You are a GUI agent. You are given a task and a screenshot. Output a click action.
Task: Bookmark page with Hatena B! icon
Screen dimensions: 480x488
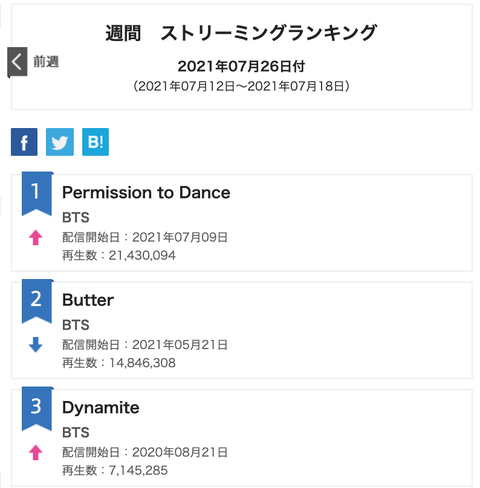click(95, 142)
